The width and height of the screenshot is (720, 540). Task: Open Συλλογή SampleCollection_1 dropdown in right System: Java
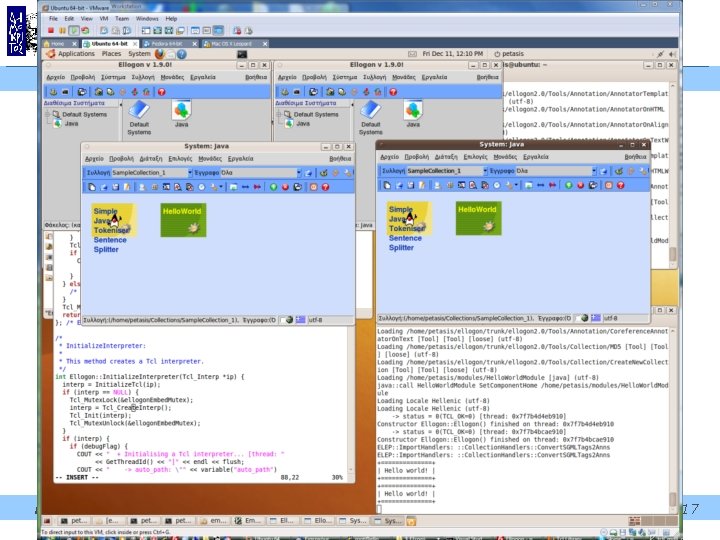pos(485,171)
